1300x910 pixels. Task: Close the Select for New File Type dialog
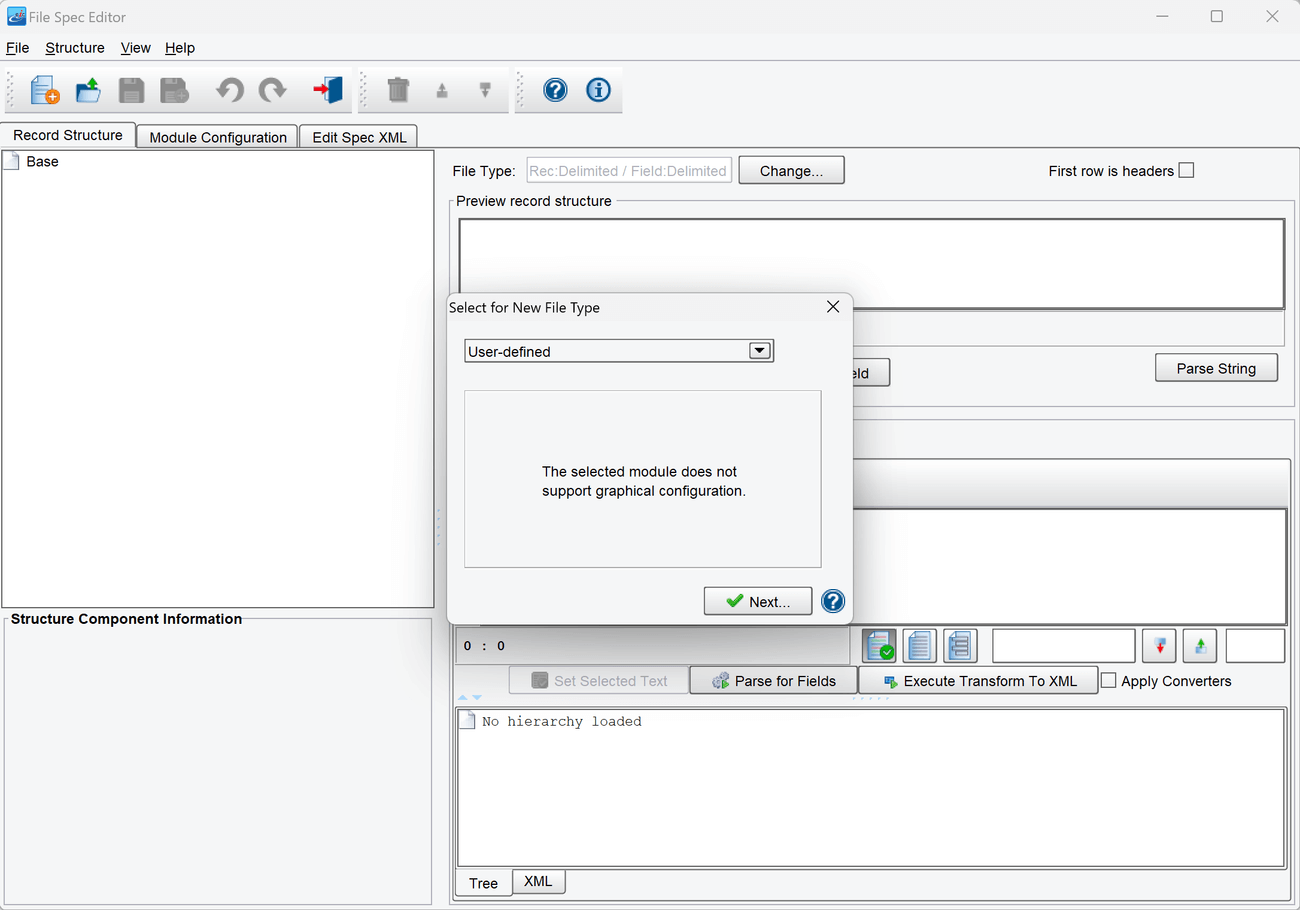tap(833, 307)
